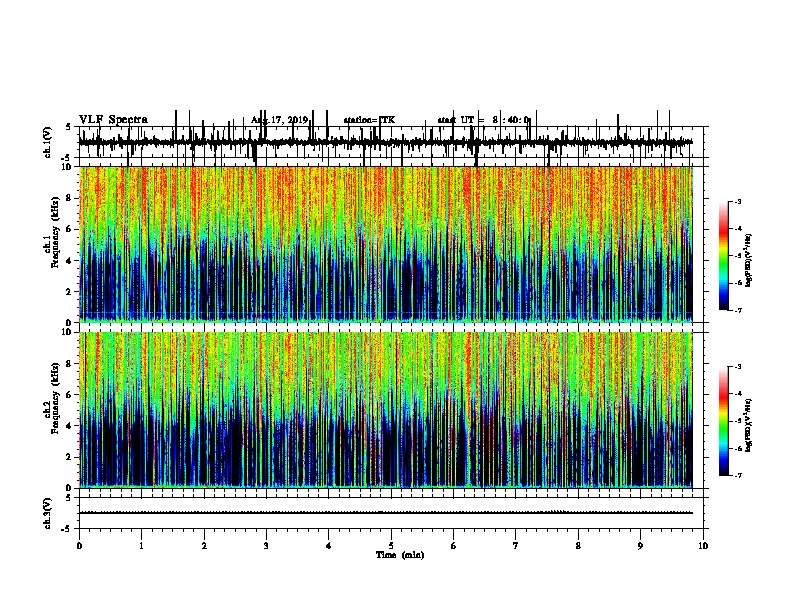Click the ch.1 spectrogram color scale bar
Image resolution: width=792 pixels, height=612 pixels.
tap(724, 256)
